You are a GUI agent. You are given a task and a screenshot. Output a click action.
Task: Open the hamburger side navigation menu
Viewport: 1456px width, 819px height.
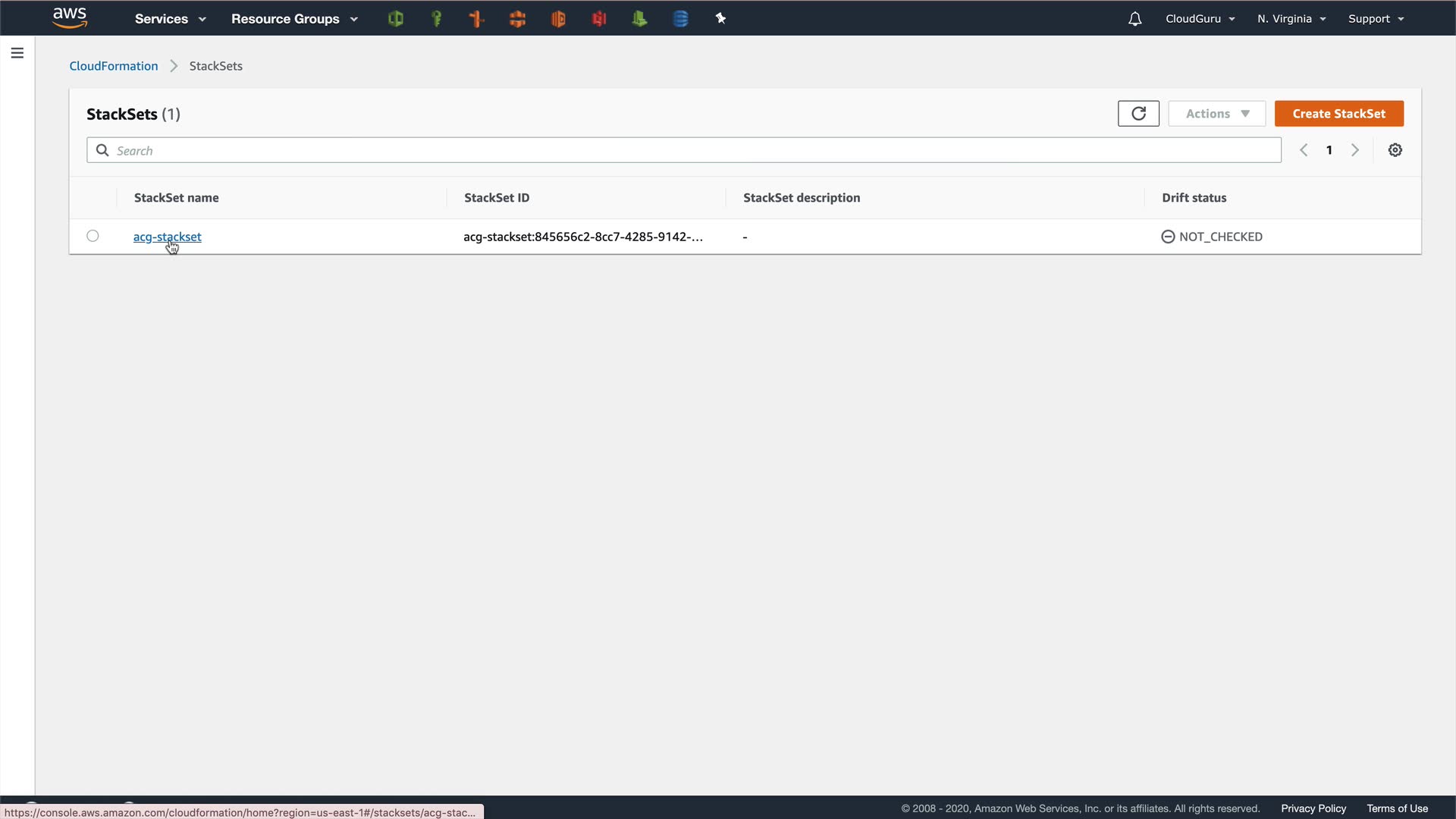[17, 53]
